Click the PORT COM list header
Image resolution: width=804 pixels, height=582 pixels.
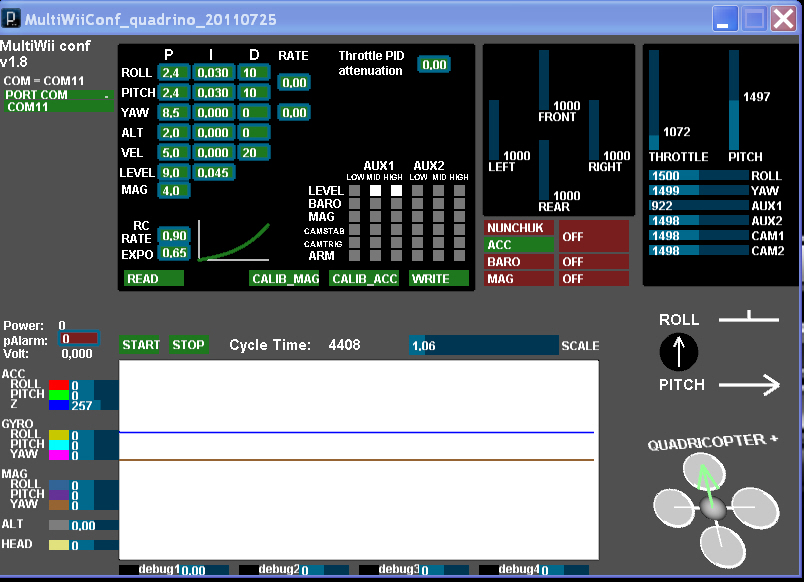(59, 95)
